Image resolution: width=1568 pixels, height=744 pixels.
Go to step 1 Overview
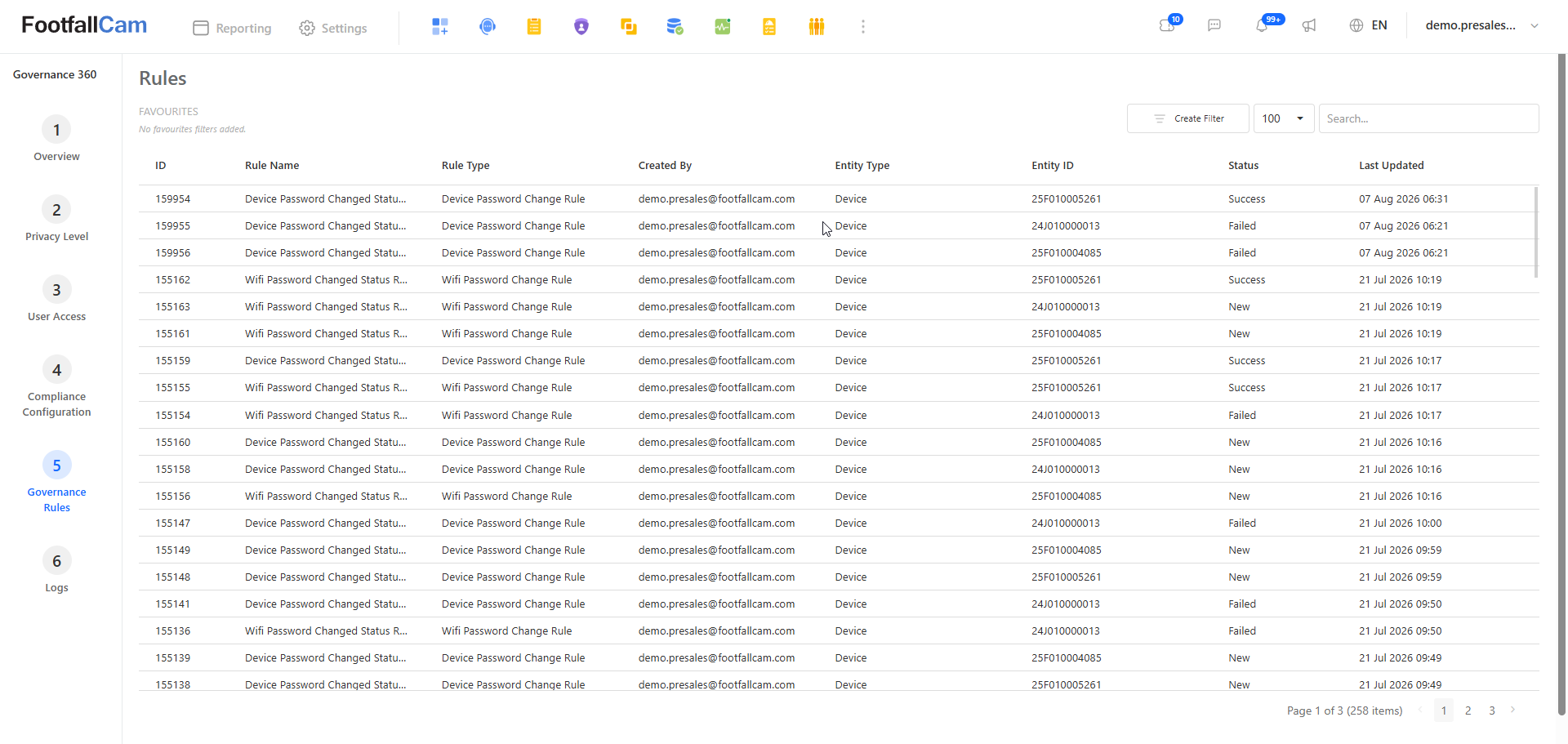(x=56, y=139)
